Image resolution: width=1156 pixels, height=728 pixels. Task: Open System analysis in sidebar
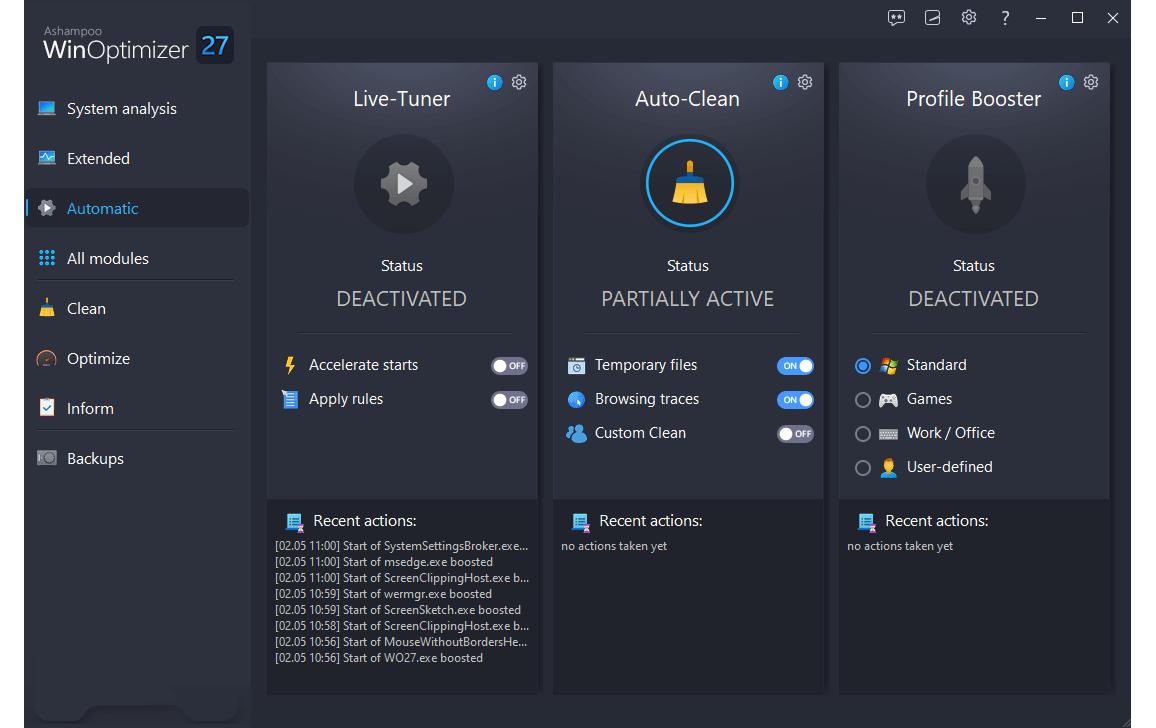tap(121, 109)
